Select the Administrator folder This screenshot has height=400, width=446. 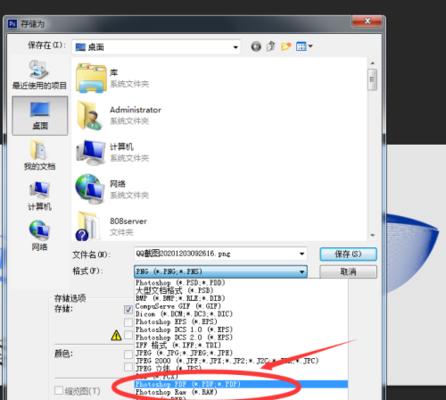[119, 115]
